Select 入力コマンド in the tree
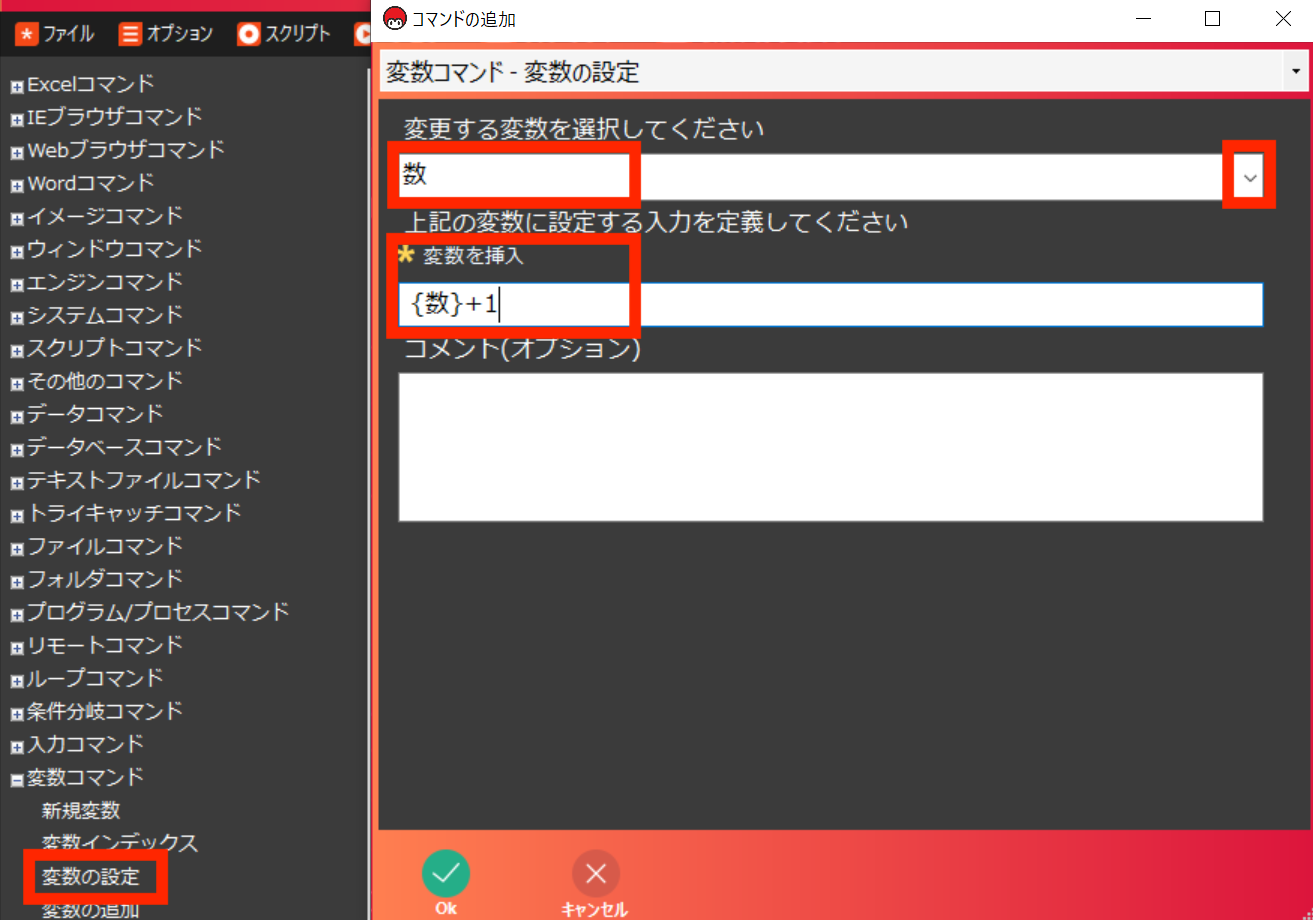 (86, 744)
